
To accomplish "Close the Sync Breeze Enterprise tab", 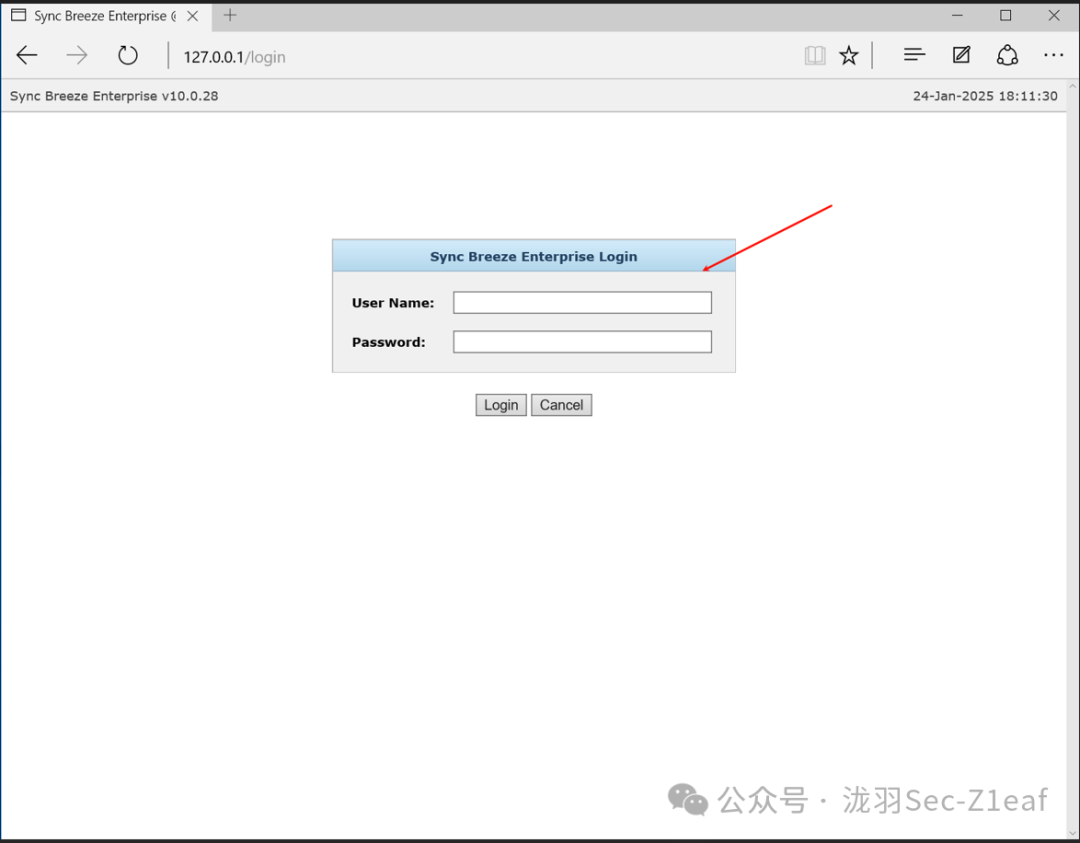I will point(193,16).
